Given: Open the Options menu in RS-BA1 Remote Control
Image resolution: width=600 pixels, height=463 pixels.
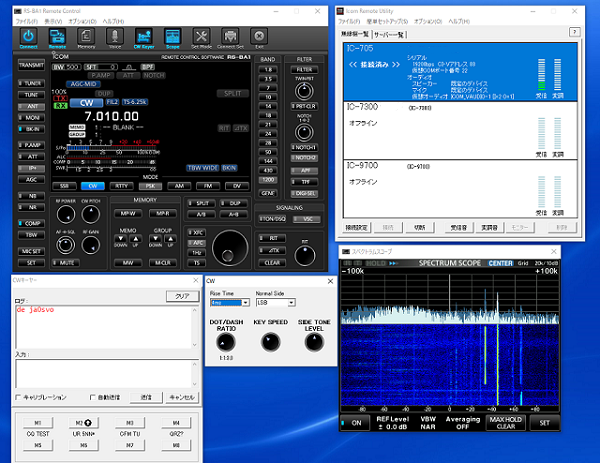Looking at the screenshot, I should point(82,21).
